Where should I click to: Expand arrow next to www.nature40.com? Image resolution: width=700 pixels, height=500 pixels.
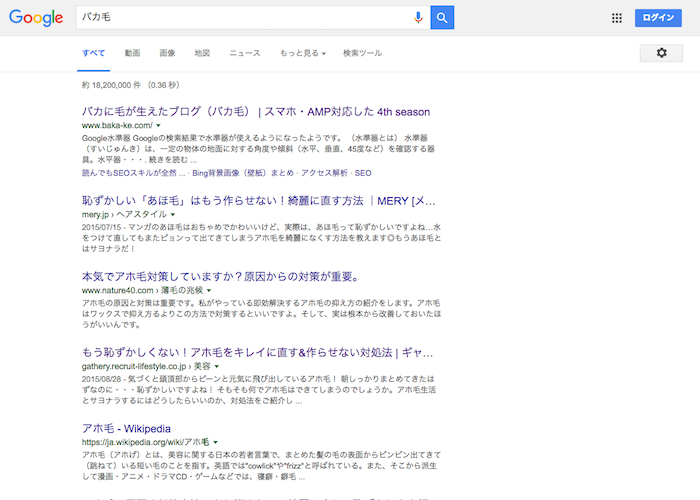click(208, 291)
